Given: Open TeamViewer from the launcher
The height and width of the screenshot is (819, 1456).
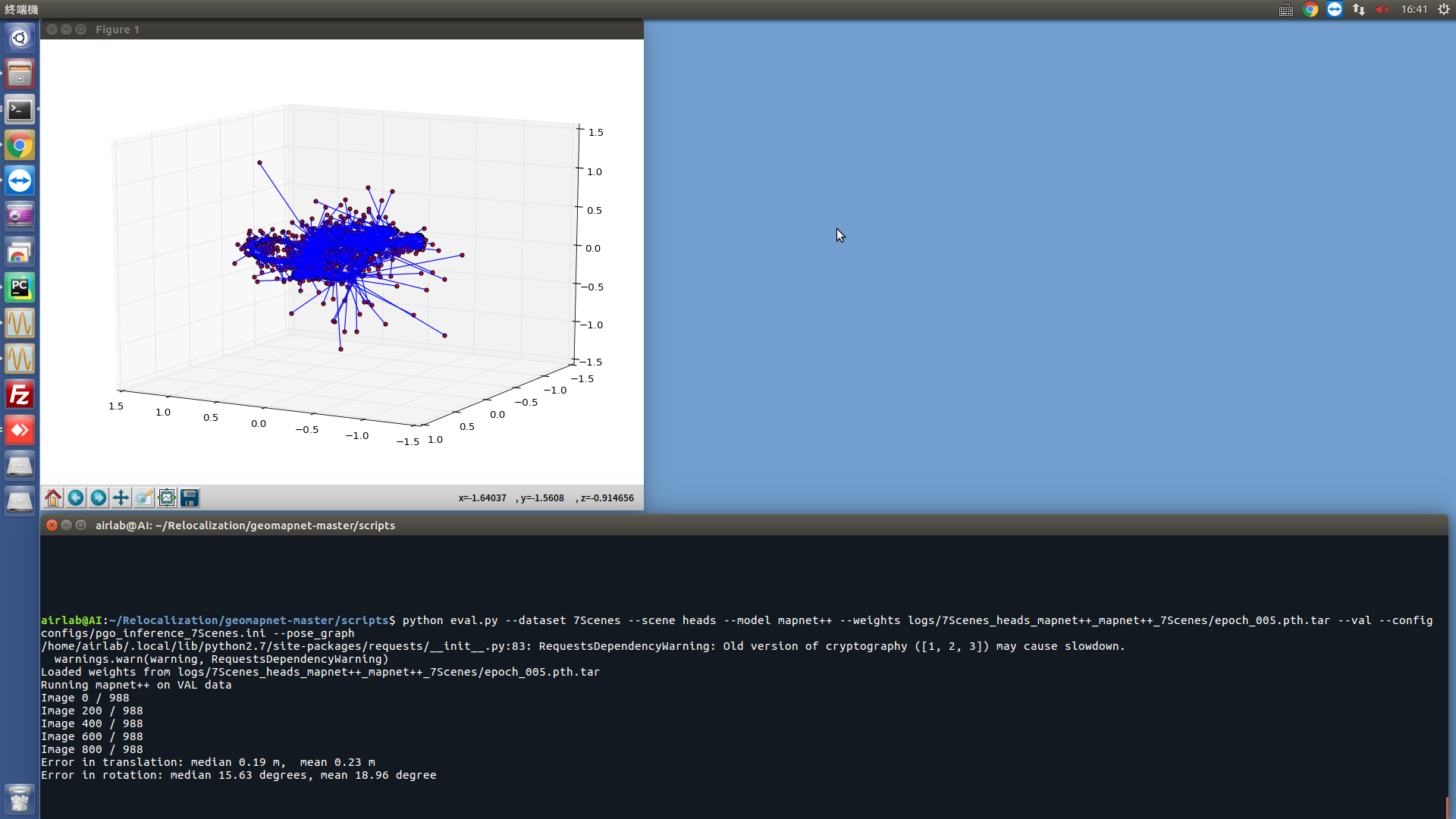Looking at the screenshot, I should point(19,180).
